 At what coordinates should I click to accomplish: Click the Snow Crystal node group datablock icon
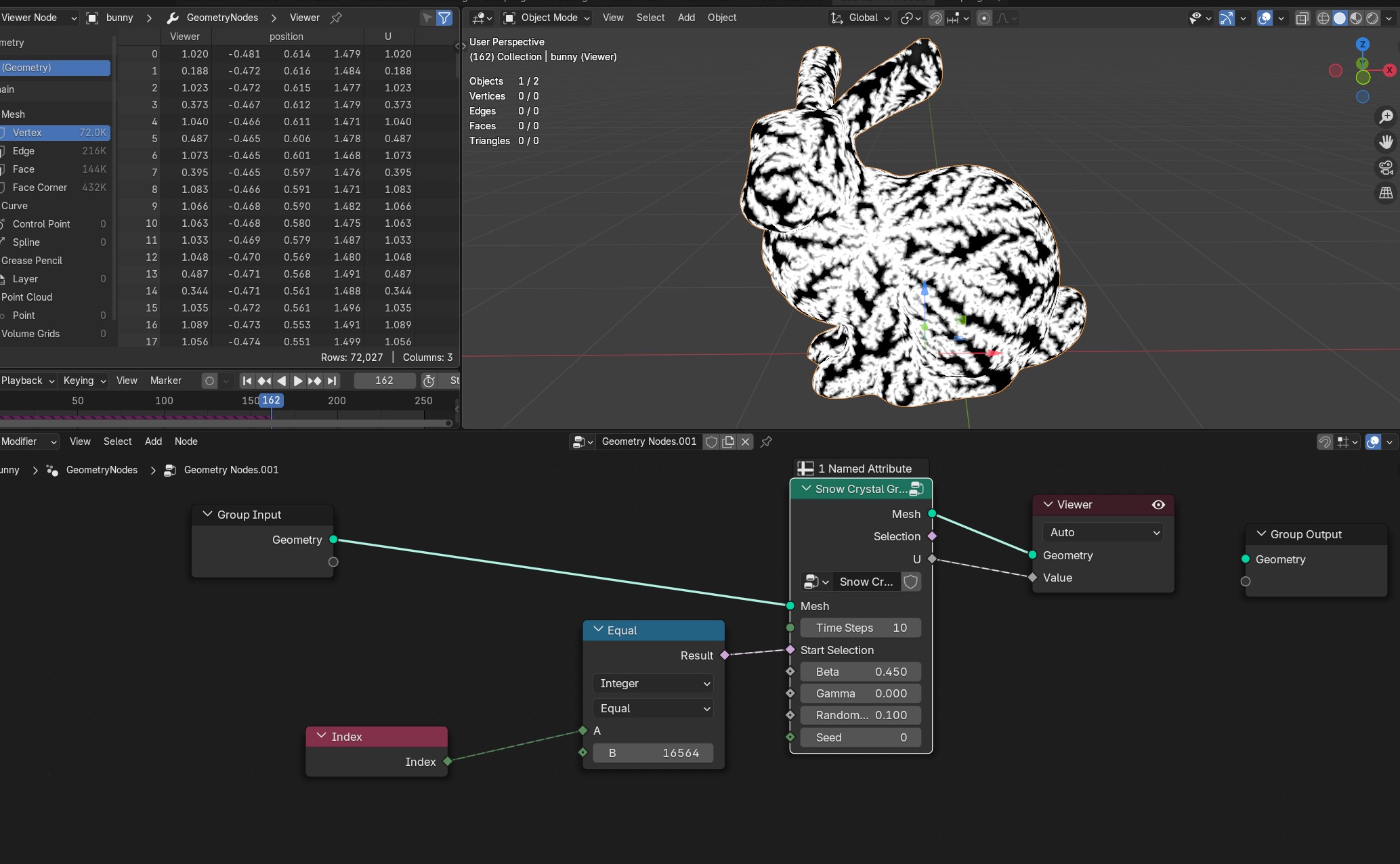tap(815, 582)
